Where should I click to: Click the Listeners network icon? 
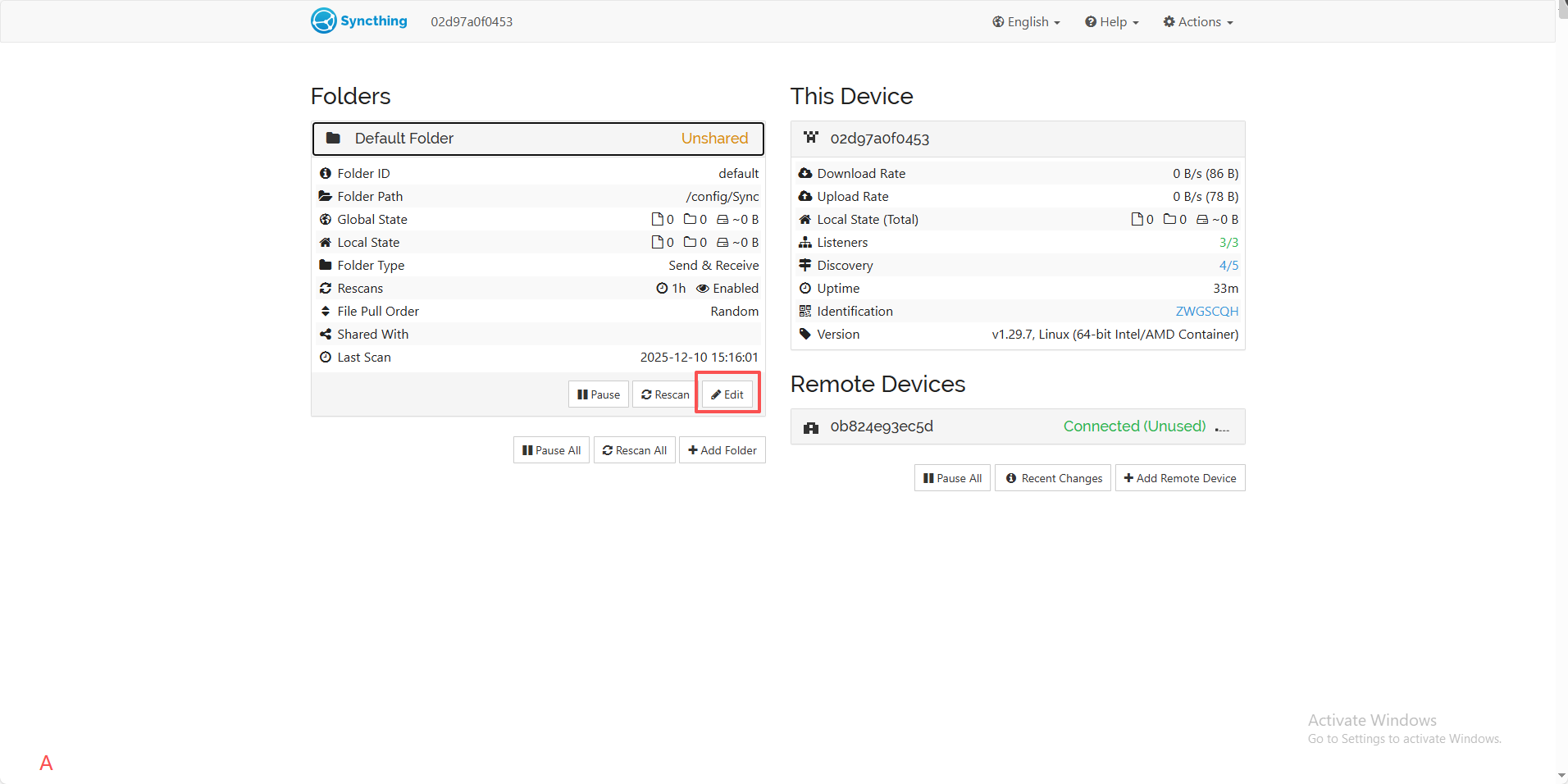click(805, 242)
